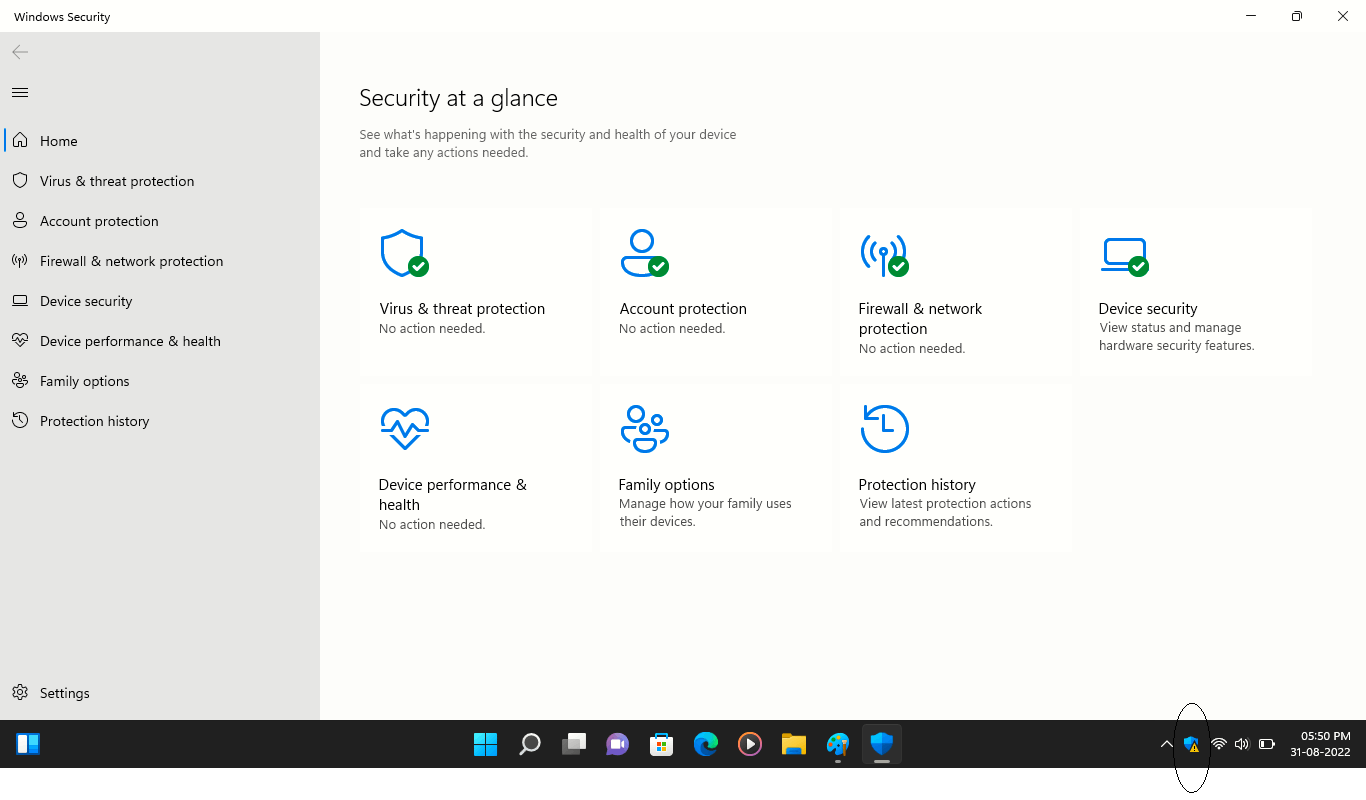Click the Home house icon in sidebar
The width and height of the screenshot is (1366, 800).
pyautogui.click(x=20, y=140)
